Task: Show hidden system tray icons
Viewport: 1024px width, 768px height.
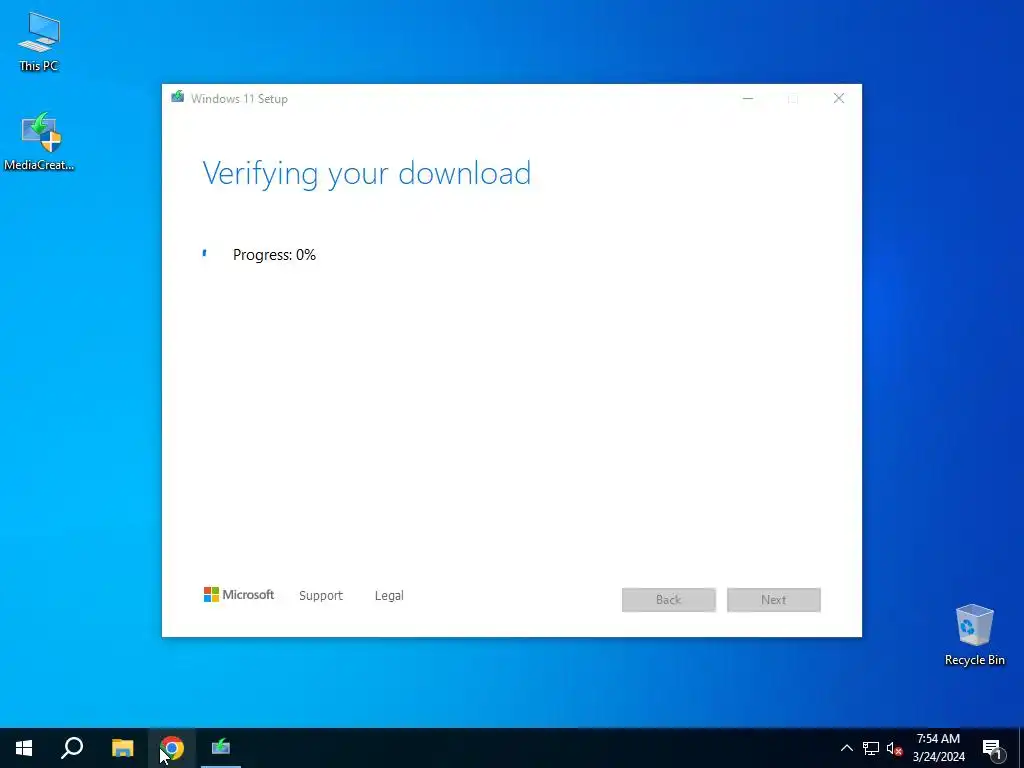Action: 846,748
